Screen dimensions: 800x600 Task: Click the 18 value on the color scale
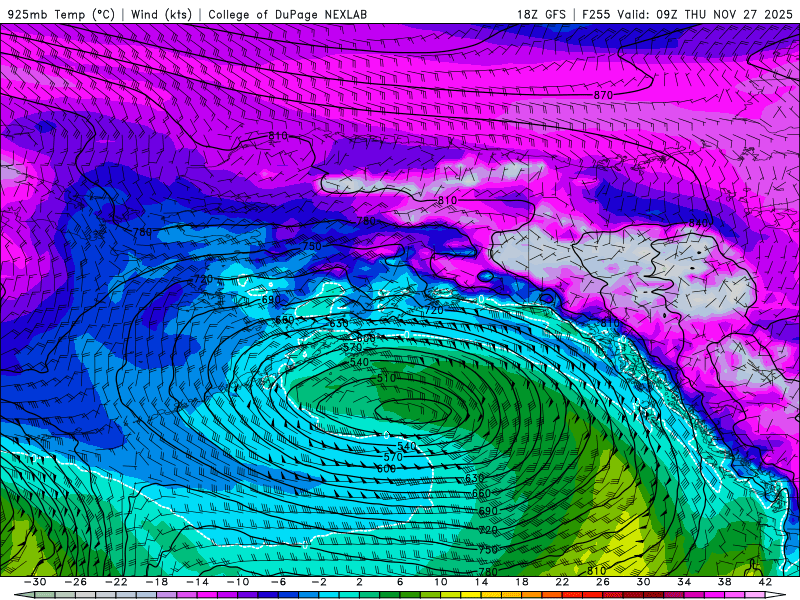pyautogui.click(x=521, y=582)
